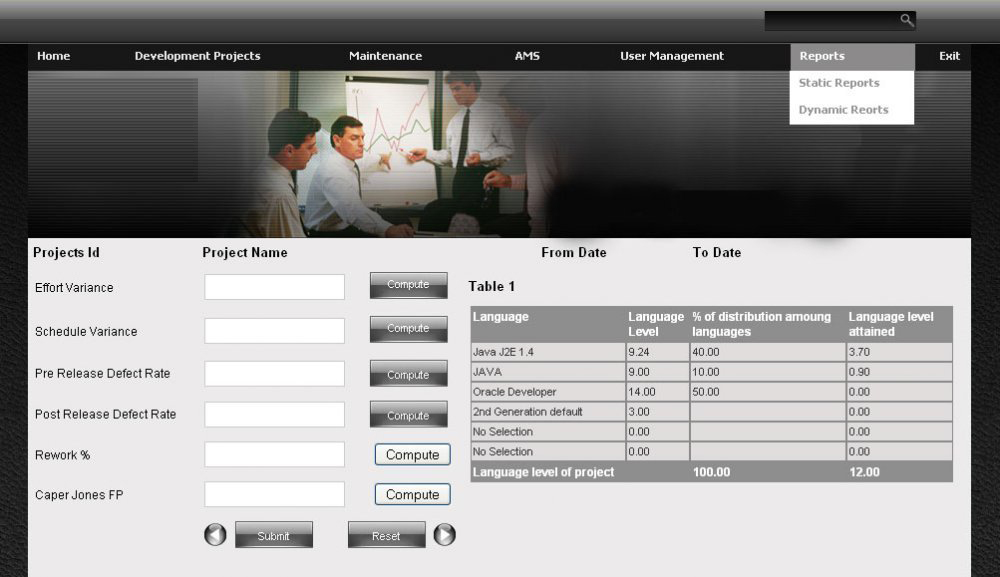
Task: Click the top search text box
Action: (x=830, y=20)
